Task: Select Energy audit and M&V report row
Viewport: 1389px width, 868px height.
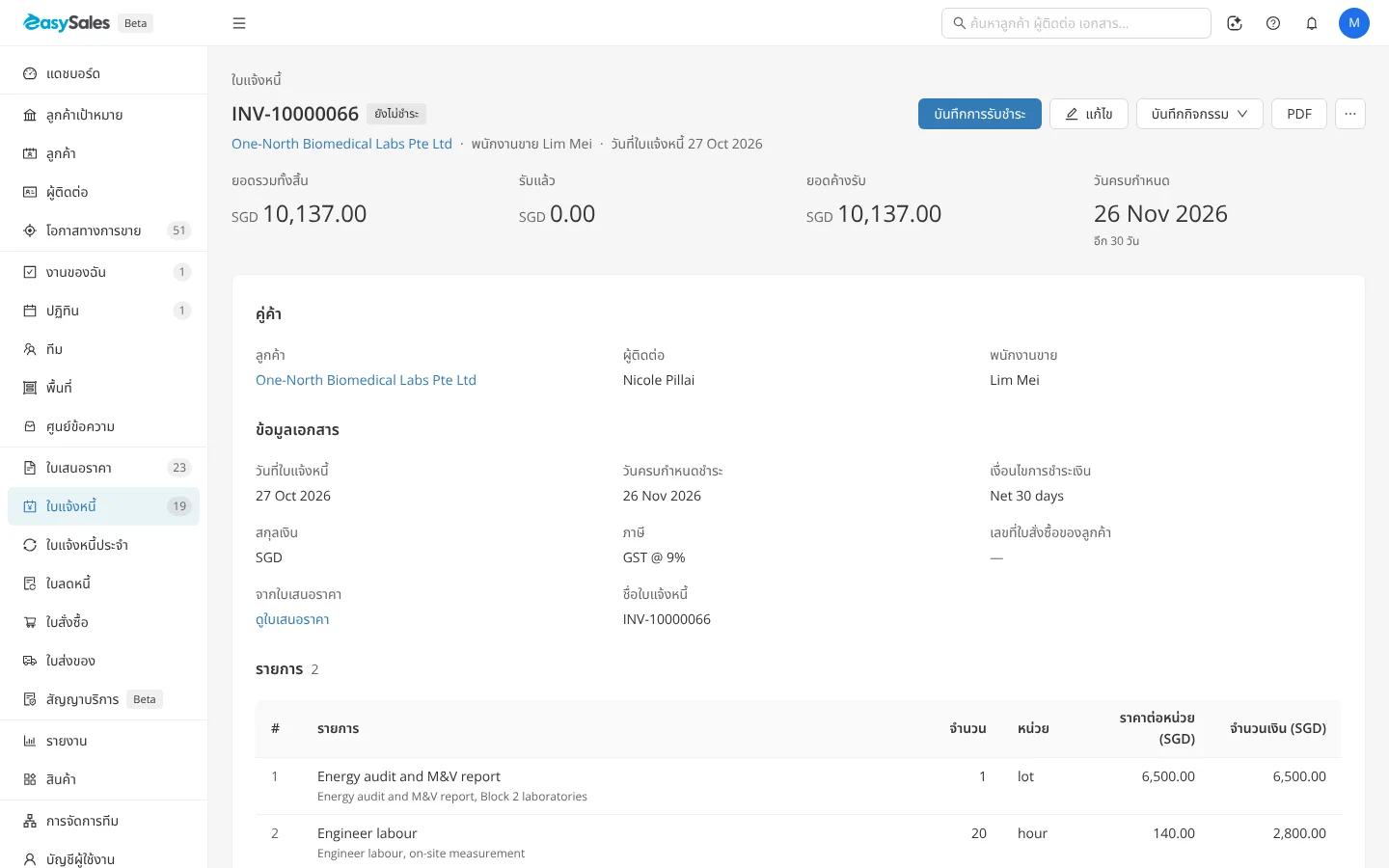Action: point(799,786)
